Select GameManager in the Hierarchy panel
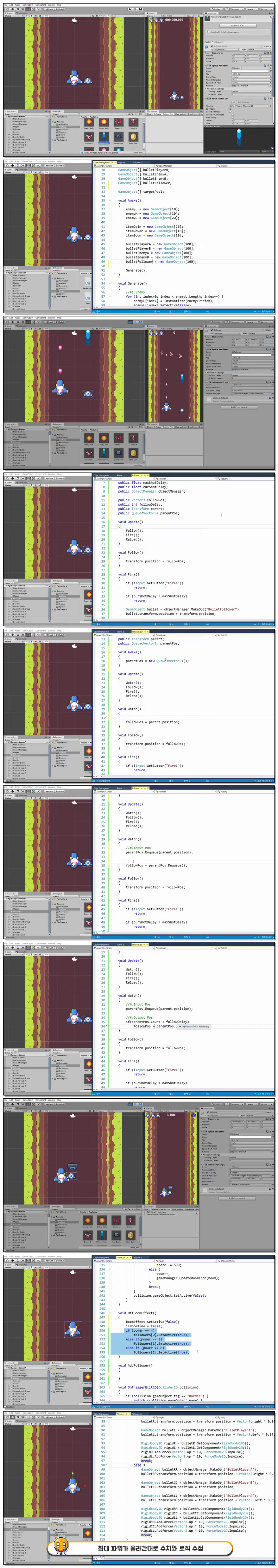This screenshot has height=1568, width=278. coord(19,121)
